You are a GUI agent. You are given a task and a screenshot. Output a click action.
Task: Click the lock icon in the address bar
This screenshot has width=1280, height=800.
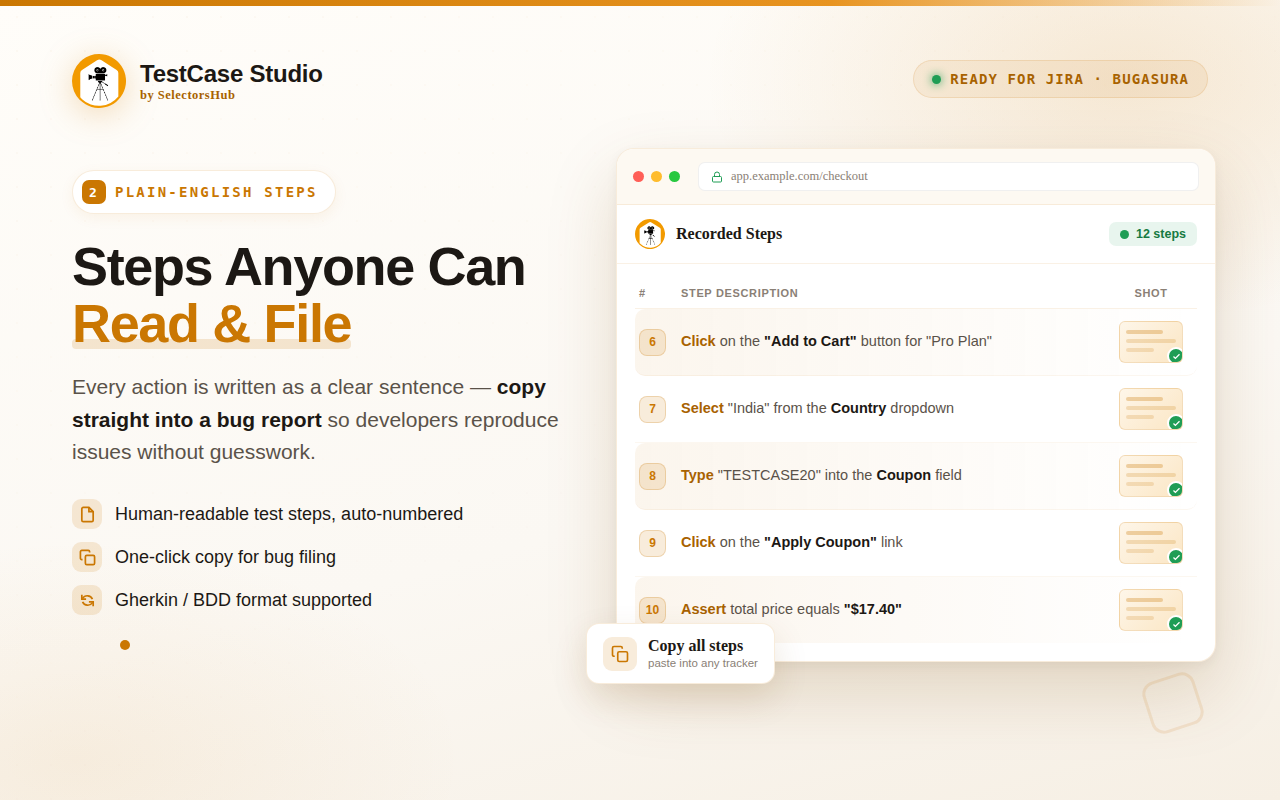coord(717,177)
